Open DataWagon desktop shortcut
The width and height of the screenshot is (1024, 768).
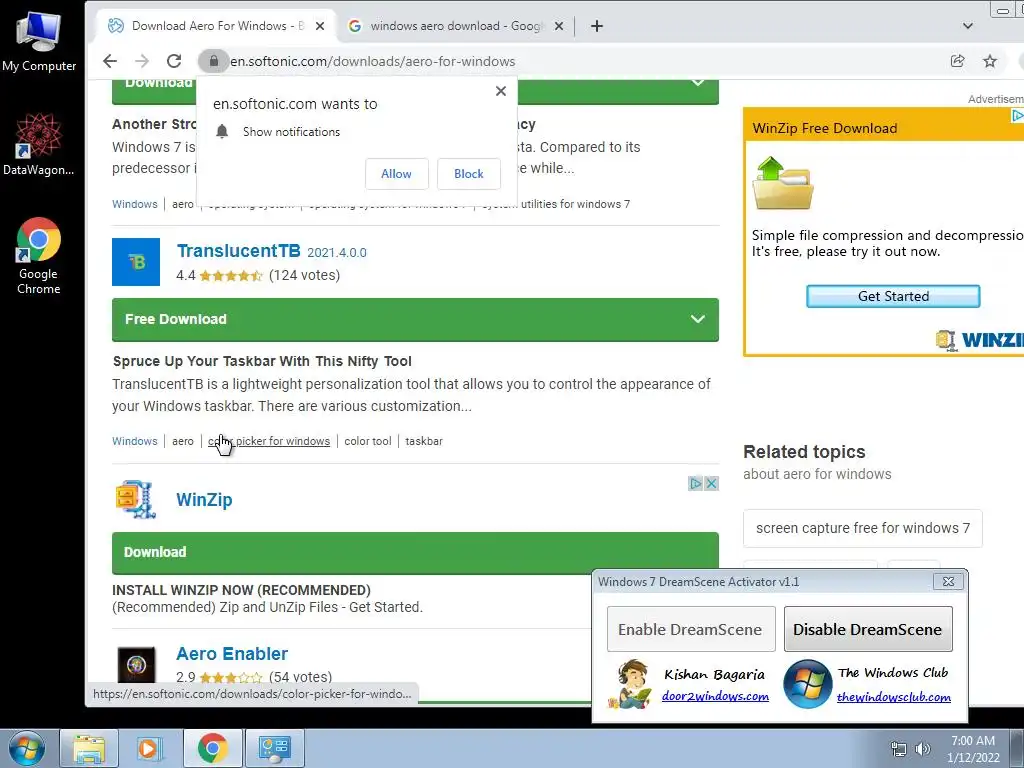click(x=39, y=144)
